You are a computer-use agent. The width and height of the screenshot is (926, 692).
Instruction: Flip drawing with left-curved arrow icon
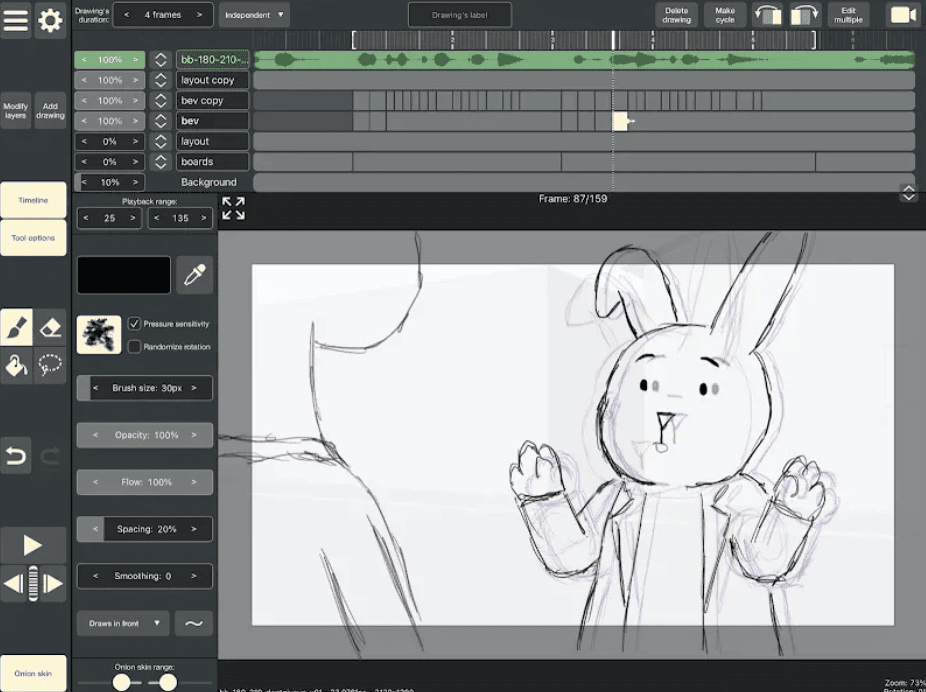coord(768,15)
